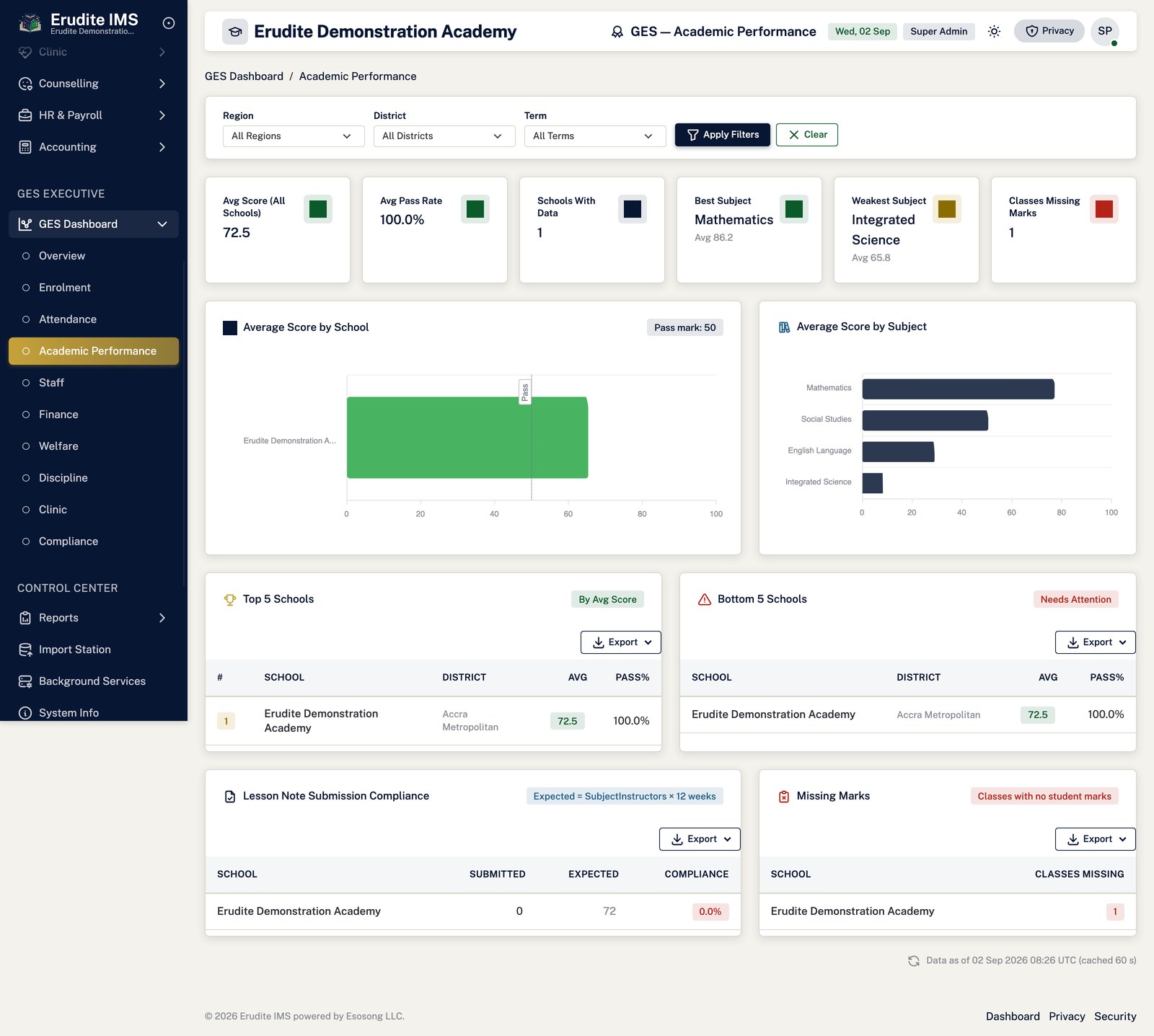
Task: Click GES Dashboard breadcrumb link
Action: (x=244, y=76)
